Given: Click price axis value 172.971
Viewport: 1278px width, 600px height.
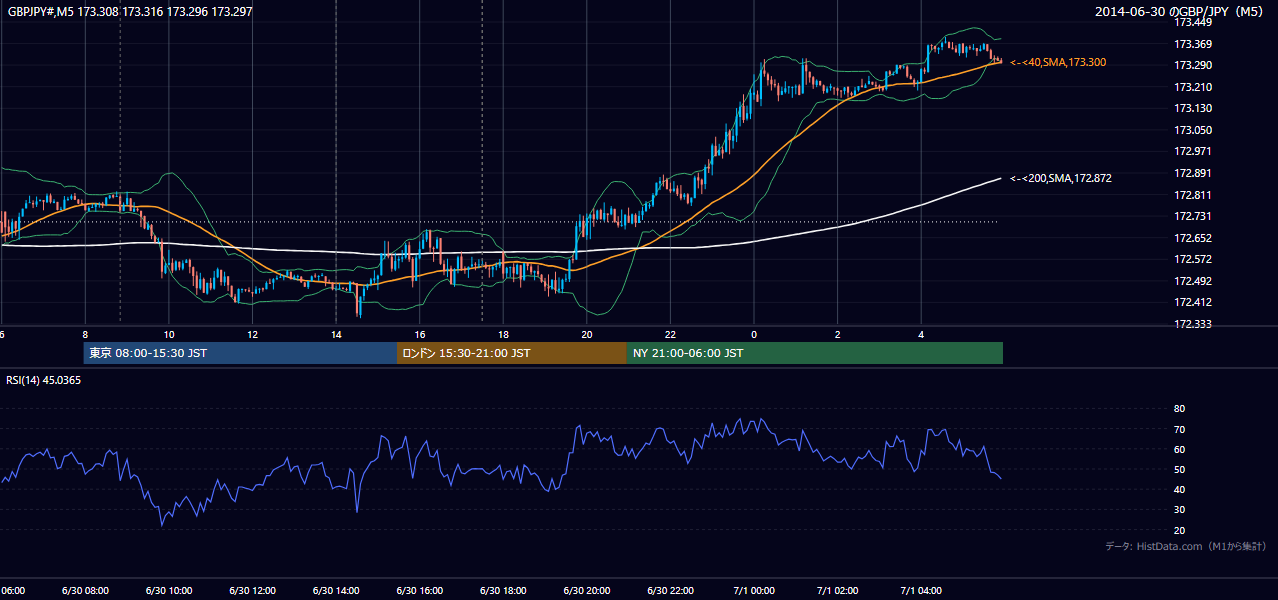Looking at the screenshot, I should [x=1193, y=151].
